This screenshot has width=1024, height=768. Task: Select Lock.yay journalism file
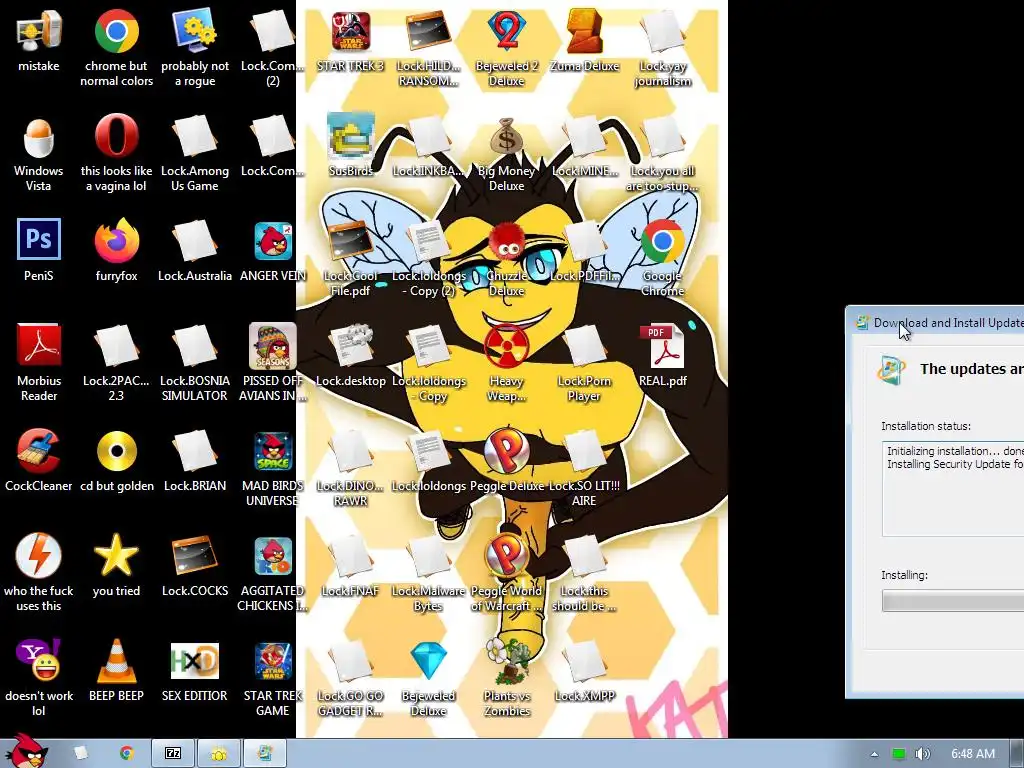click(x=662, y=31)
